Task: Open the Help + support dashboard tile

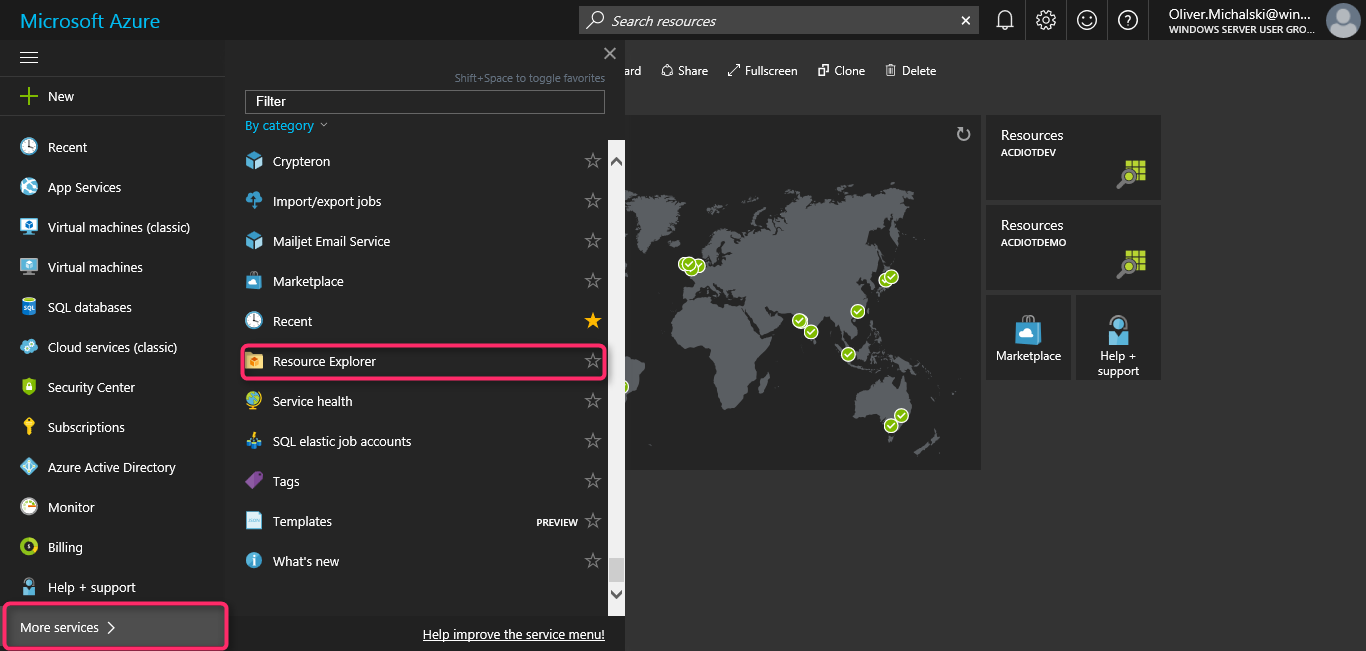Action: point(1118,337)
